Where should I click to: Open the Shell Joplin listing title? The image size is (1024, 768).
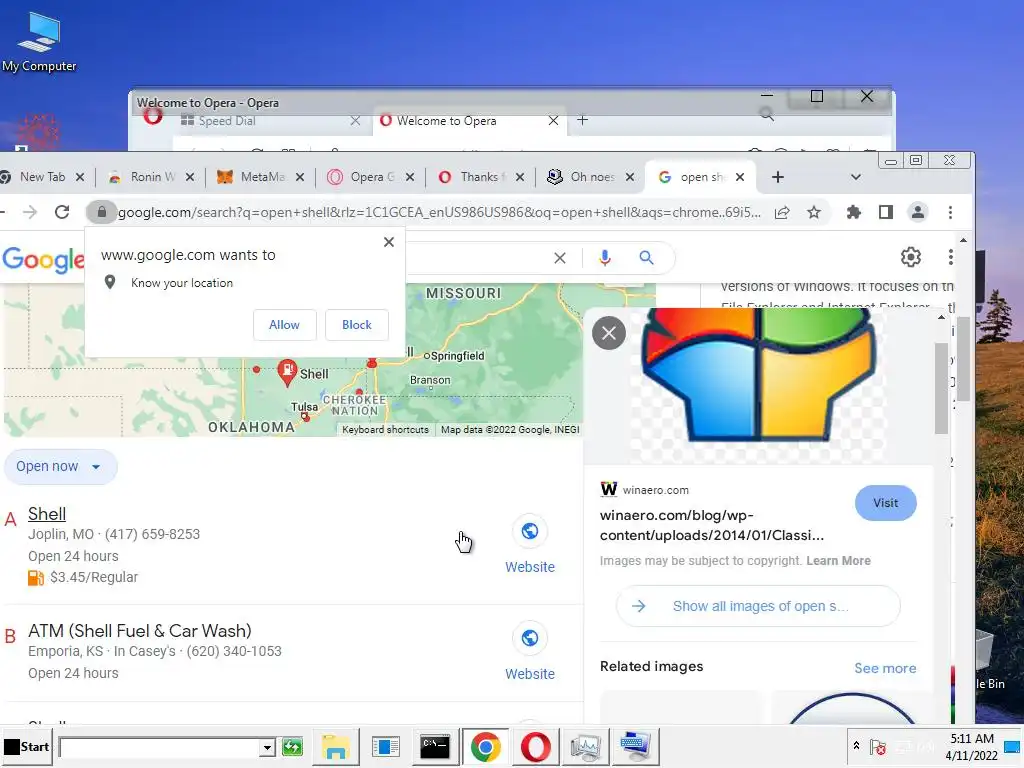pos(47,514)
